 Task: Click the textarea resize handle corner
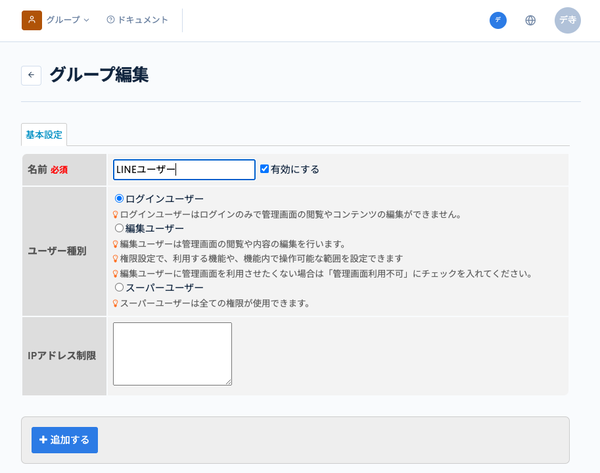point(228,382)
